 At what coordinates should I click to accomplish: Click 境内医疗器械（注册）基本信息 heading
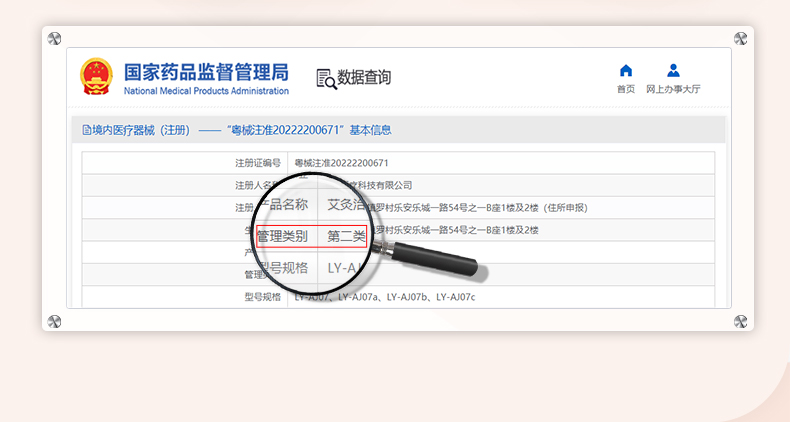click(237, 130)
